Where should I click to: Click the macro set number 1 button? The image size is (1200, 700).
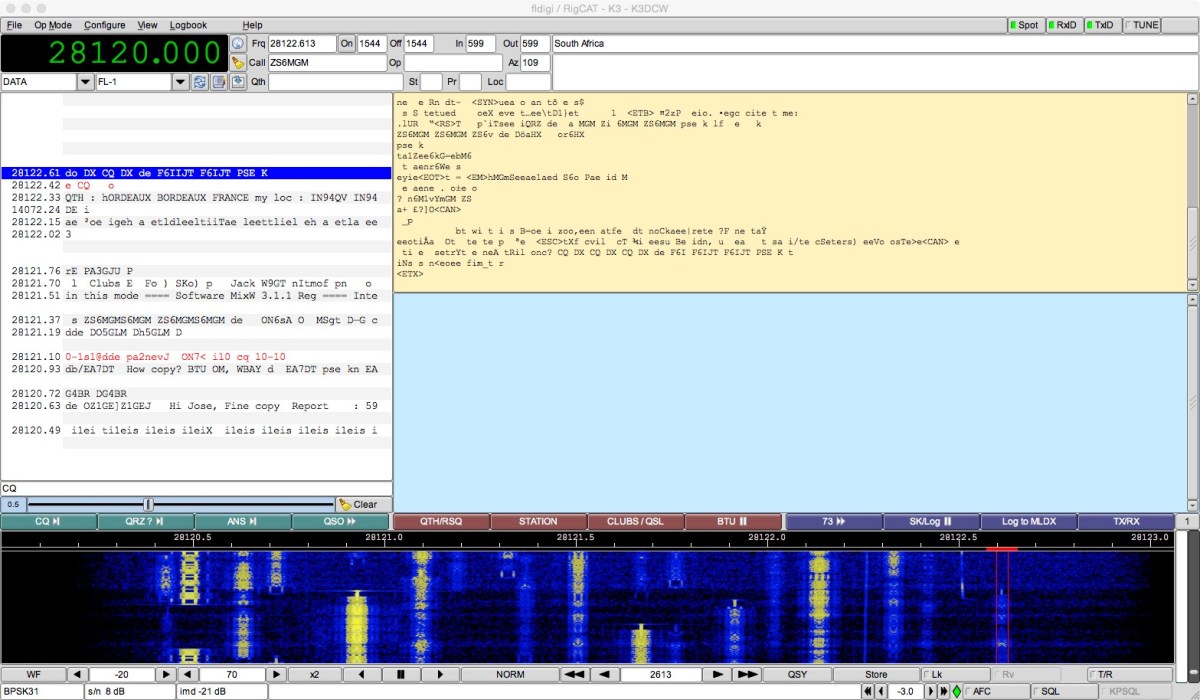1187,521
